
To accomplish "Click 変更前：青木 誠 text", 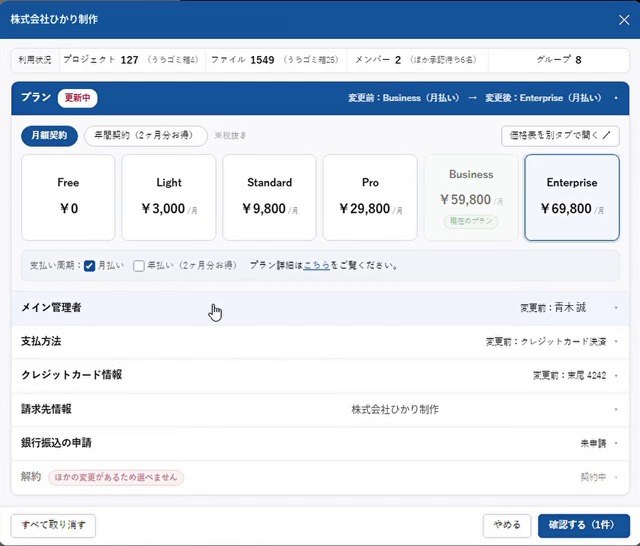I will pyautogui.click(x=553, y=308).
